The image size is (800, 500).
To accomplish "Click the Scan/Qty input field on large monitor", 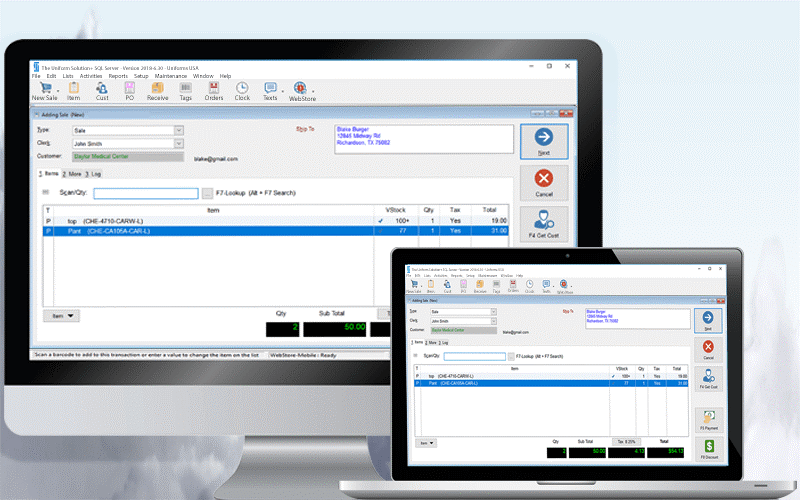I will coord(146,193).
